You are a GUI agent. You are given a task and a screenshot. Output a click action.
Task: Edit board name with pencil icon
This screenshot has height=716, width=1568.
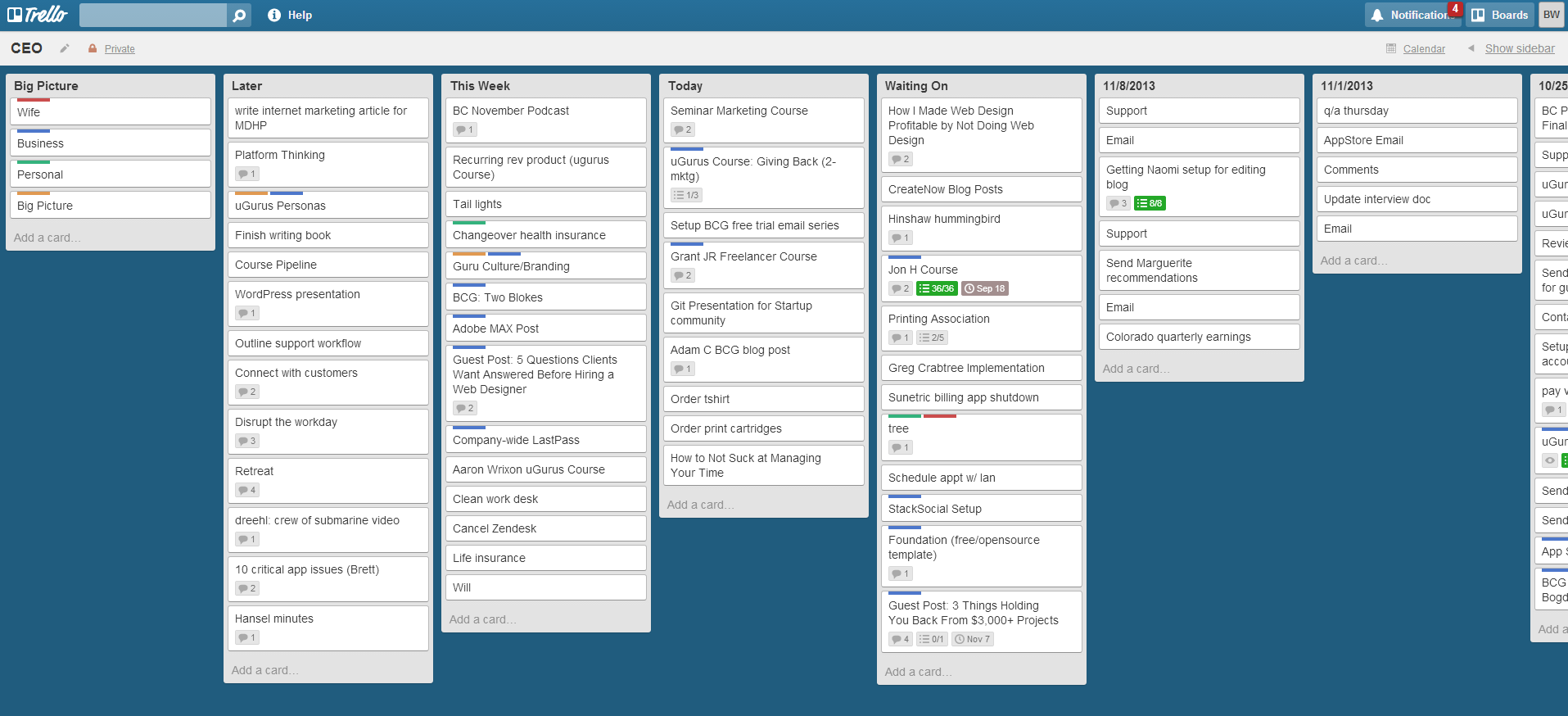(65, 48)
